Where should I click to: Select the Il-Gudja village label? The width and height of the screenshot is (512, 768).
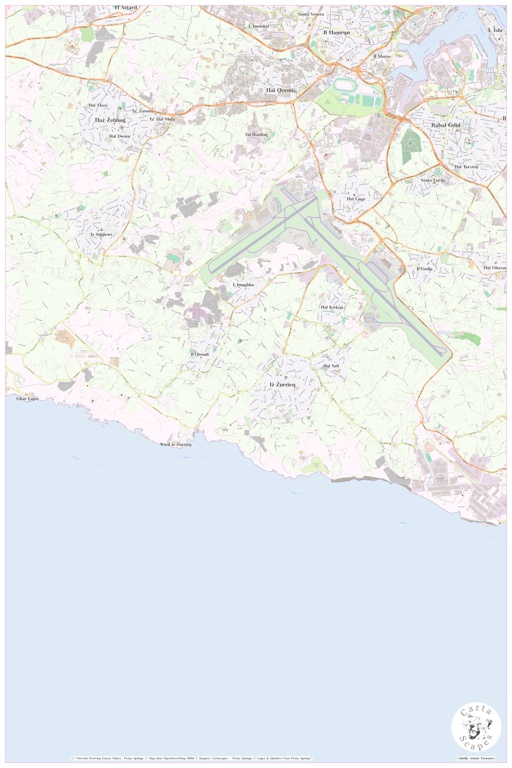(x=424, y=268)
